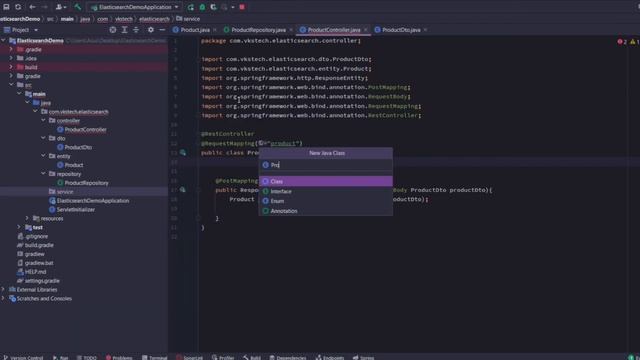Open Project panel gear options
640x360 pixels.
tap(151, 30)
